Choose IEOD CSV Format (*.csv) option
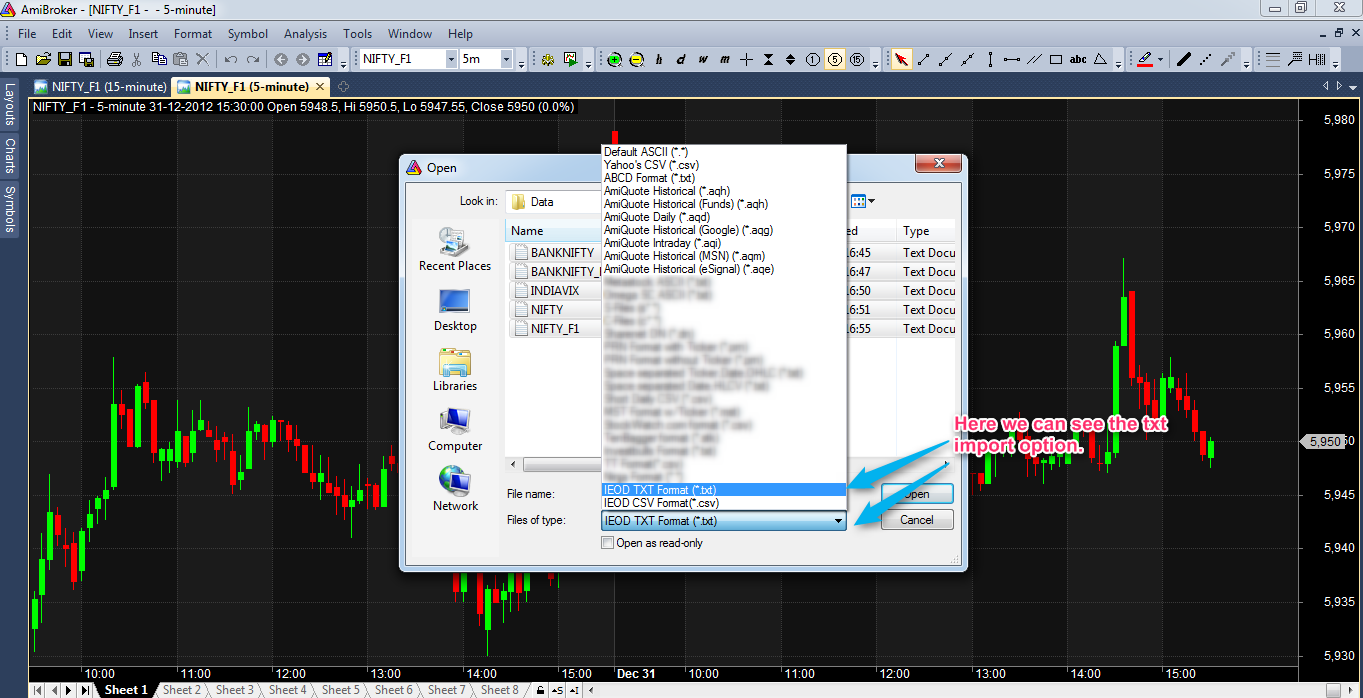Image resolution: width=1363 pixels, height=698 pixels. [724, 503]
